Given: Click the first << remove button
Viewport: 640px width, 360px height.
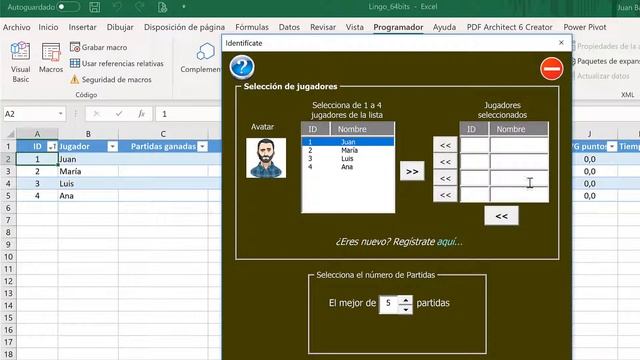Looking at the screenshot, I should click(x=445, y=145).
